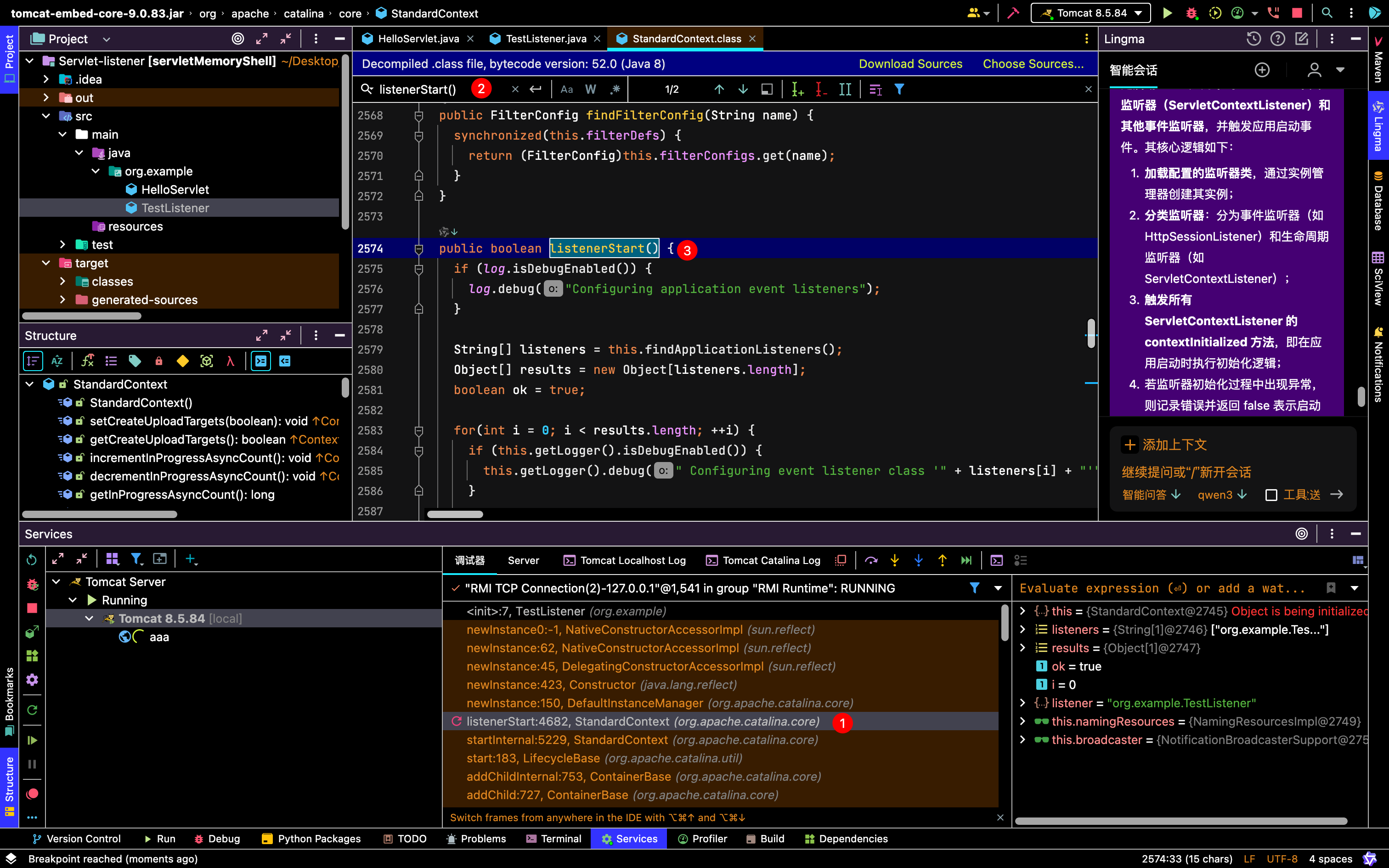Jump to next search occurrence

743,89
